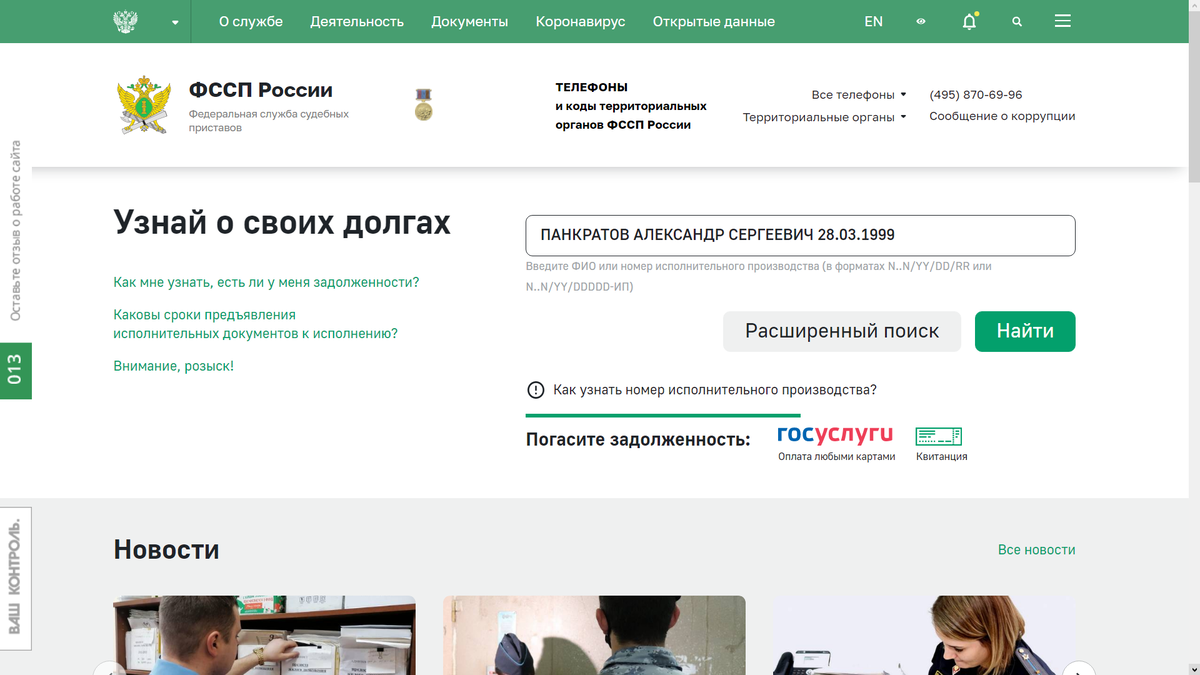1200x675 pixels.
Task: Open the news thumbnail with woman writing
Action: 924,635
